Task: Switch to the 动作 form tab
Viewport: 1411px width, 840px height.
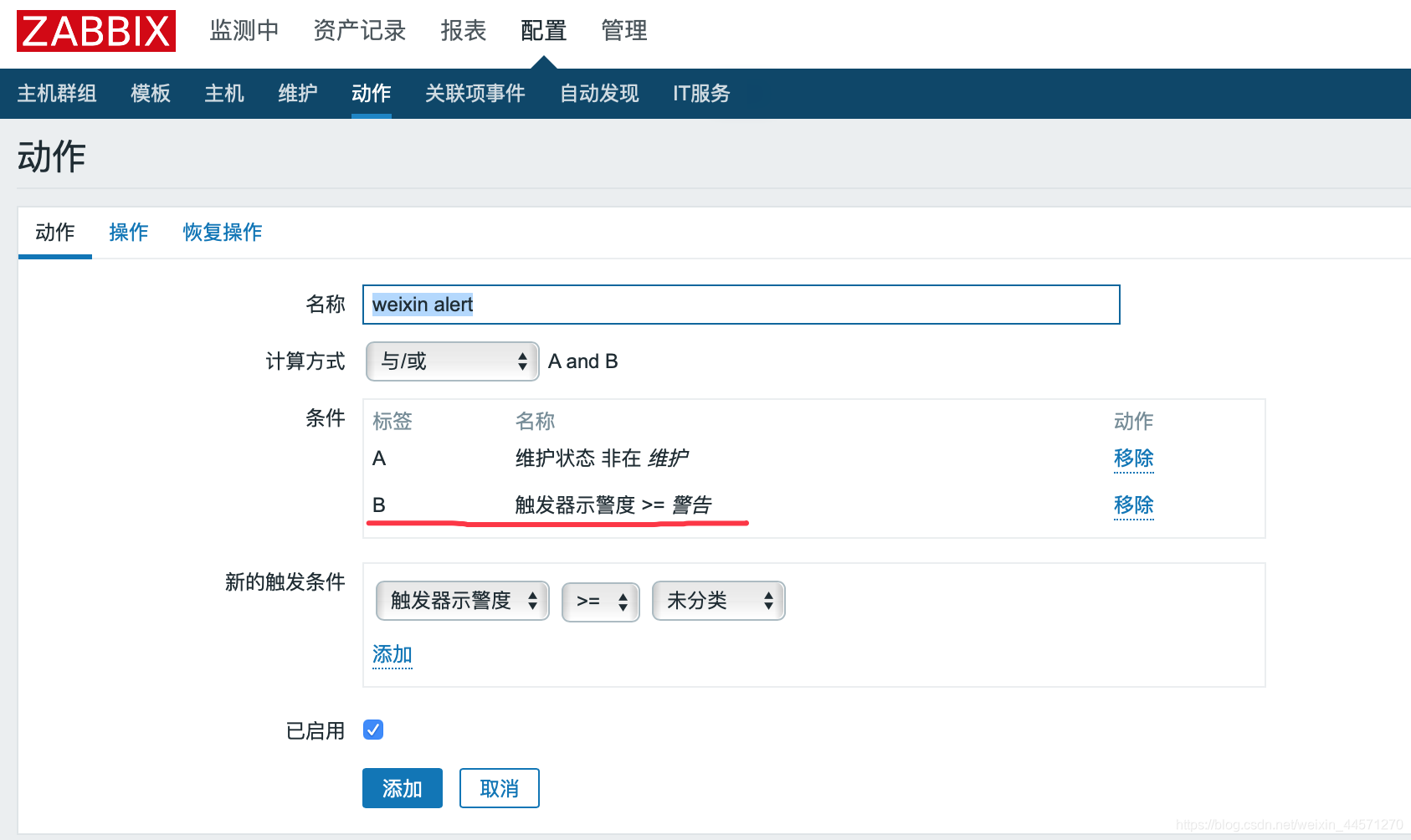Action: pyautogui.click(x=55, y=232)
